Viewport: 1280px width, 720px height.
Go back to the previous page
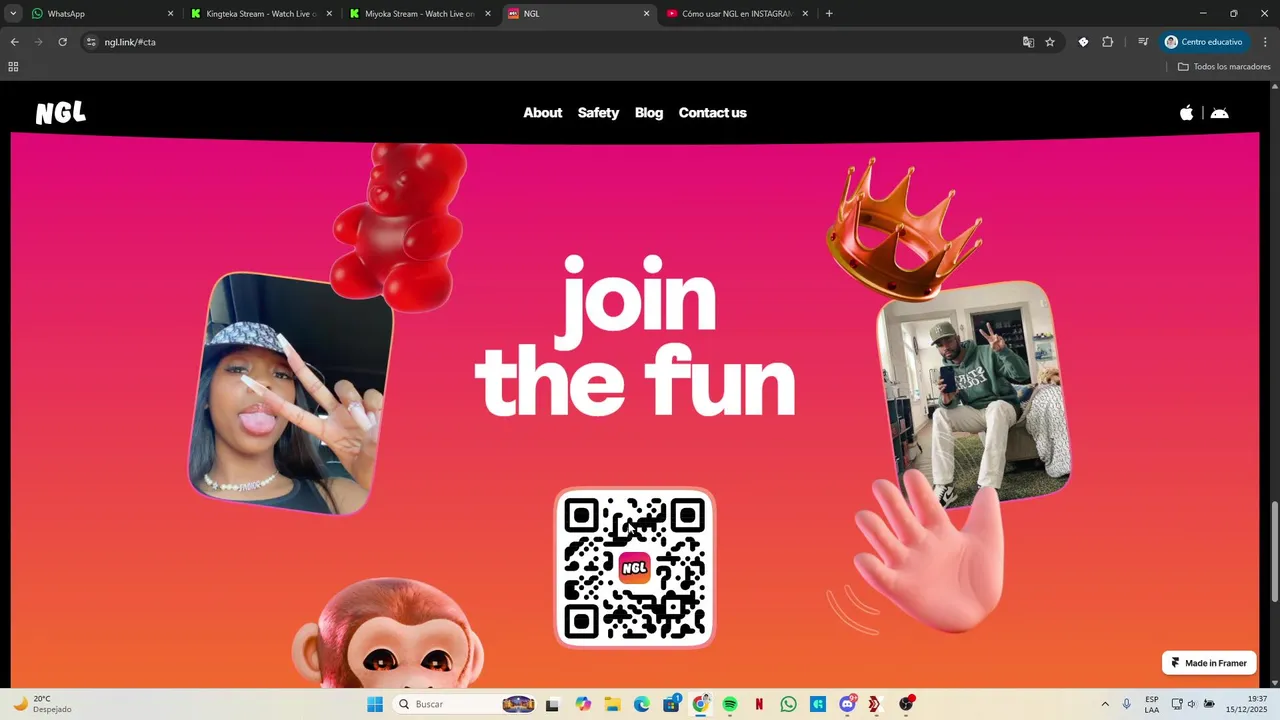click(14, 42)
